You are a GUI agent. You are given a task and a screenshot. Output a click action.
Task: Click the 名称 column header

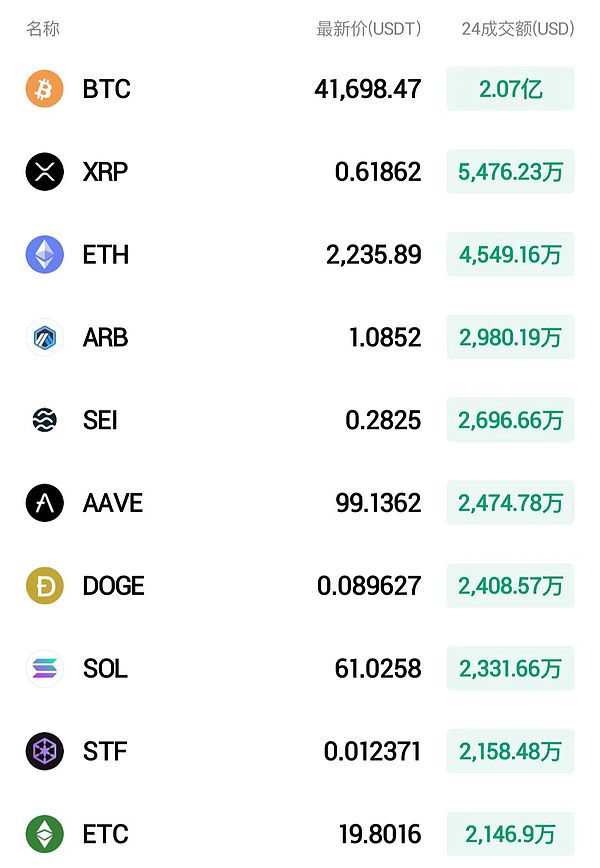[x=42, y=29]
